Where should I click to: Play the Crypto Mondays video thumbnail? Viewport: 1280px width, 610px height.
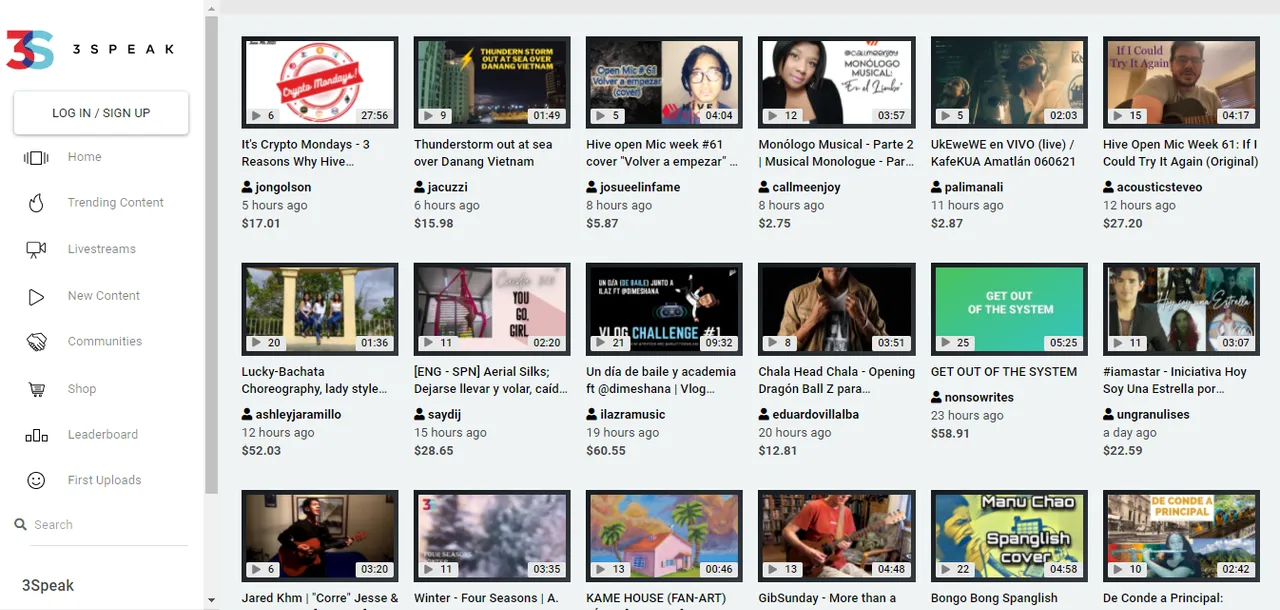click(x=320, y=82)
